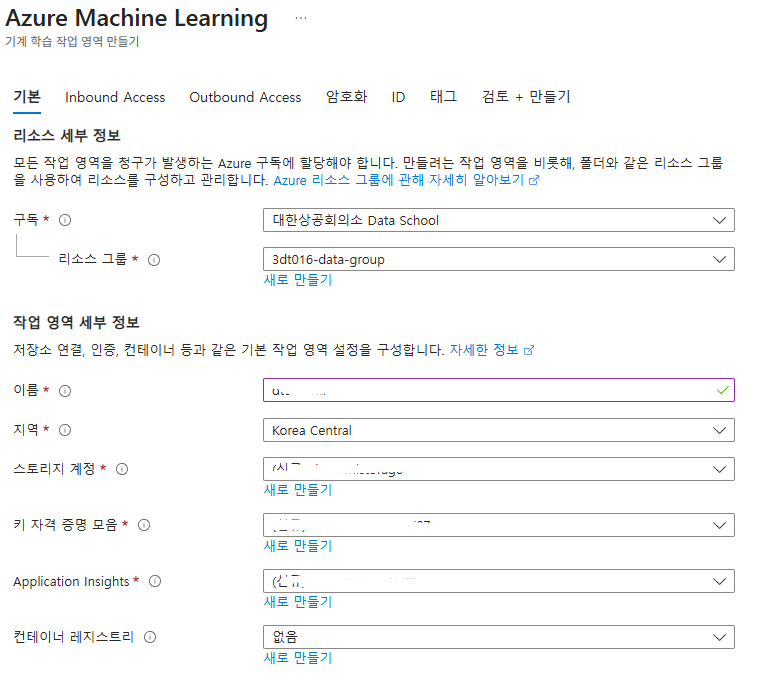Click 새로 만들기 under Application Insights

[x=298, y=602]
